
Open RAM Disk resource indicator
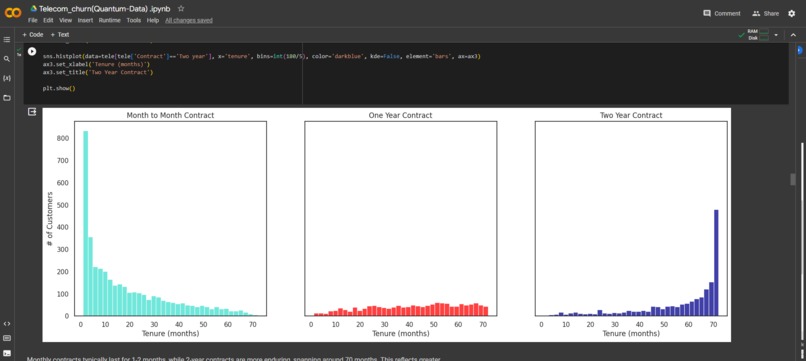tap(758, 34)
